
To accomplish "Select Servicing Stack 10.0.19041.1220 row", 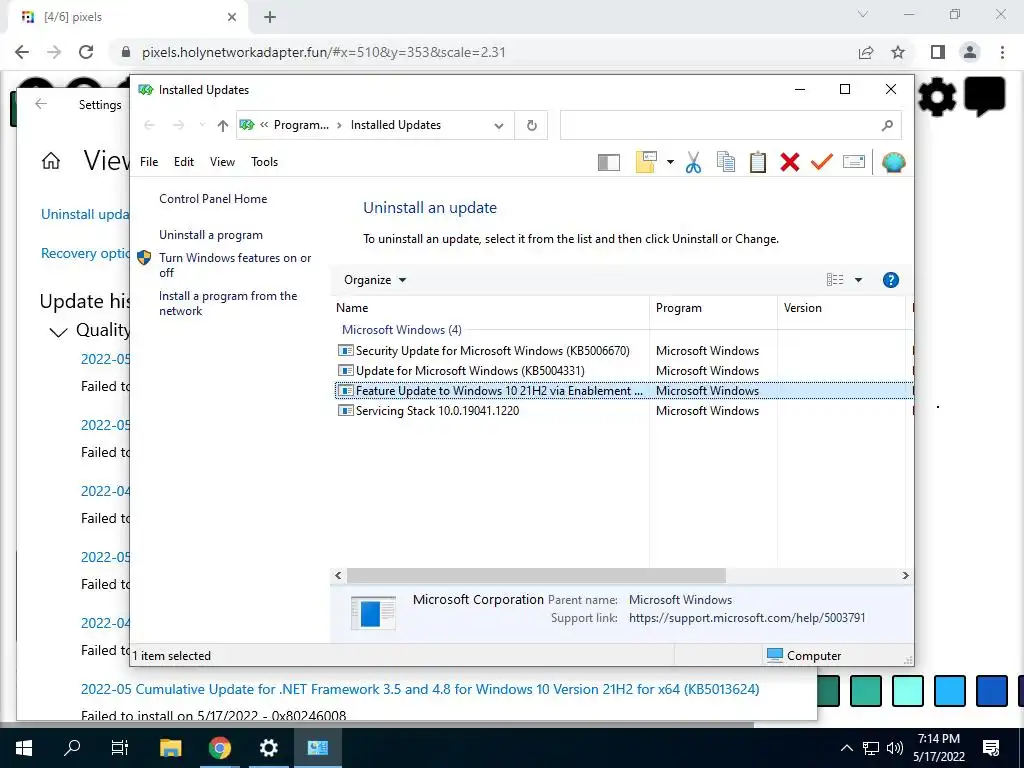I will [x=623, y=411].
